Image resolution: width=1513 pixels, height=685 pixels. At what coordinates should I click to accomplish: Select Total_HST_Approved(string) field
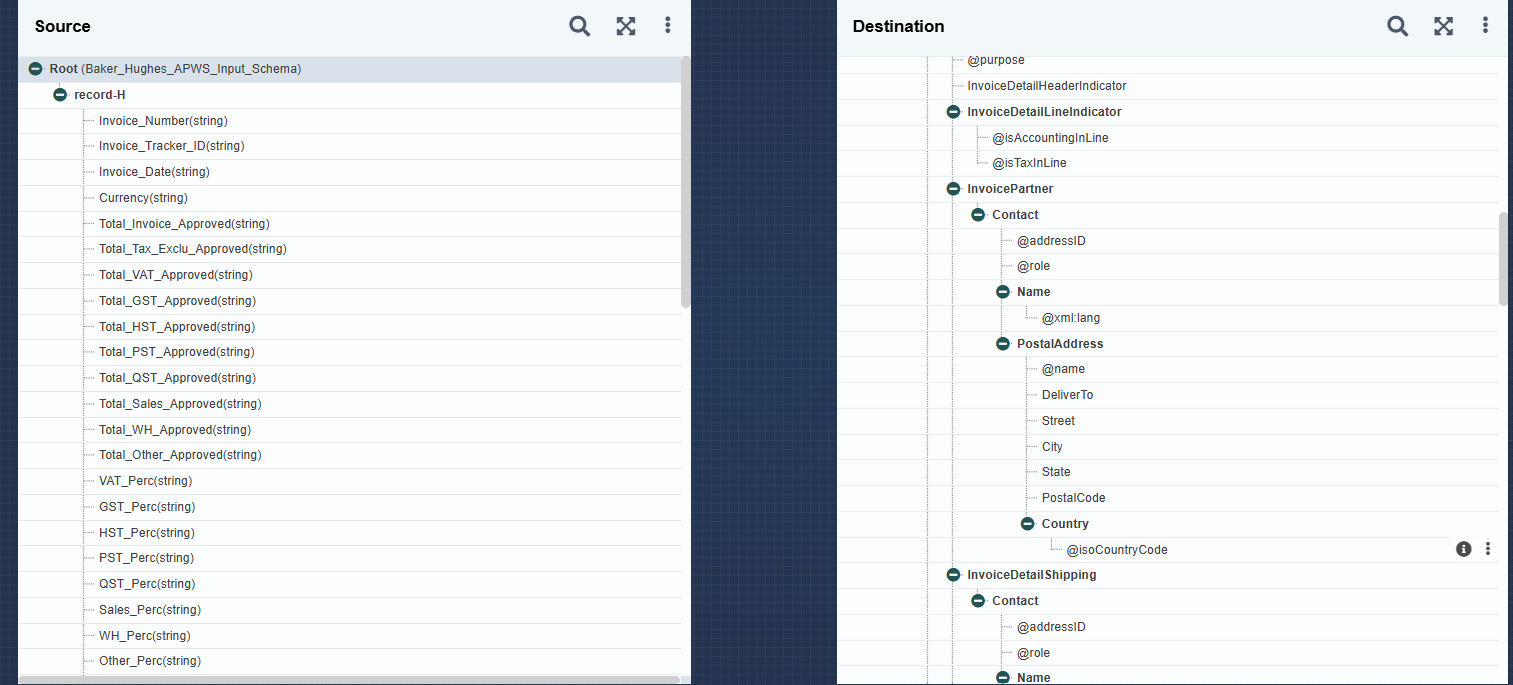click(x=177, y=327)
